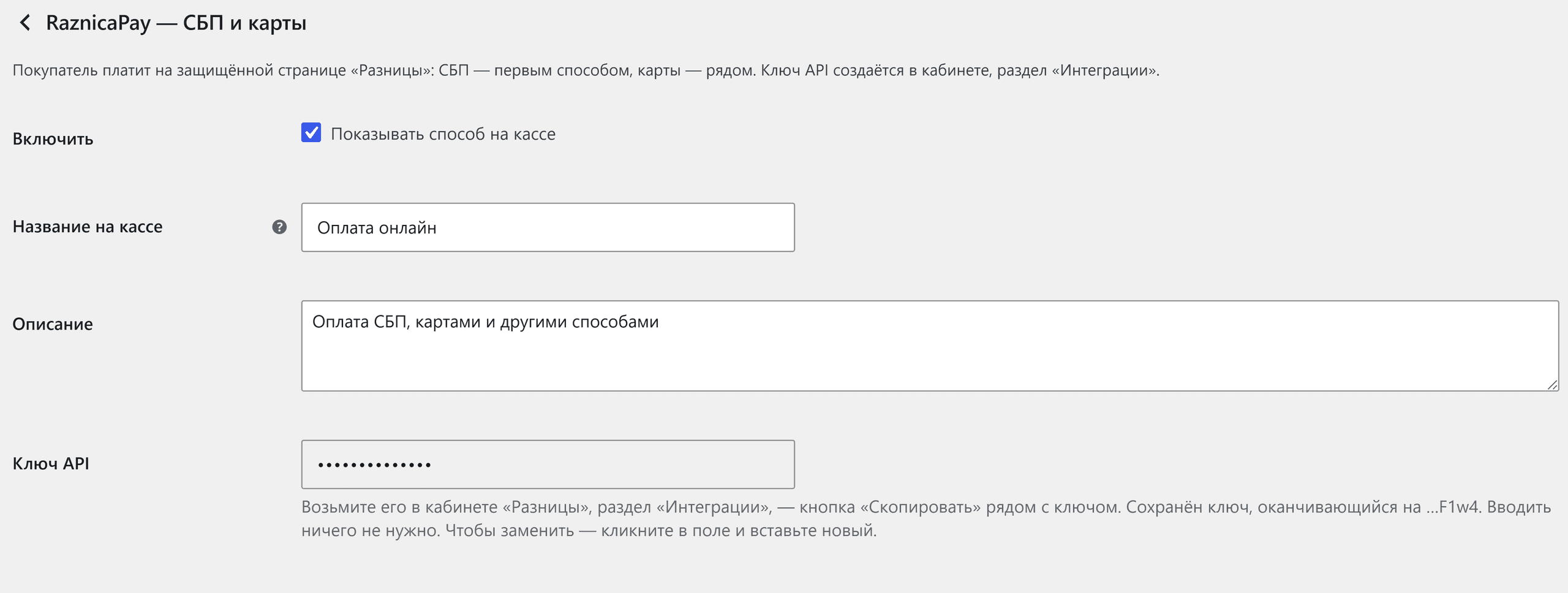Click the intro sentence starting Покупатель платит

click(x=586, y=70)
